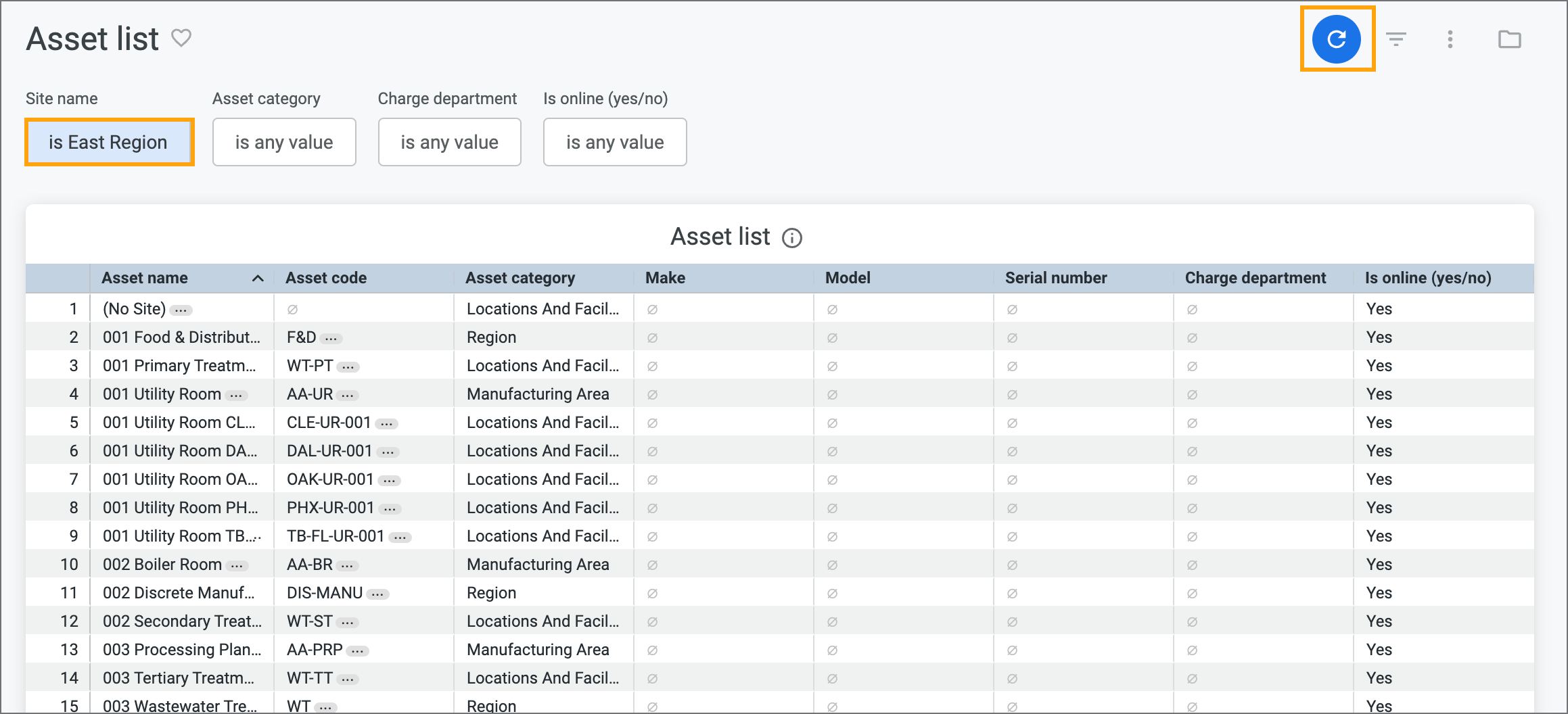This screenshot has height=714, width=1568.
Task: Open the Charge department filter dropdown
Action: (450, 142)
